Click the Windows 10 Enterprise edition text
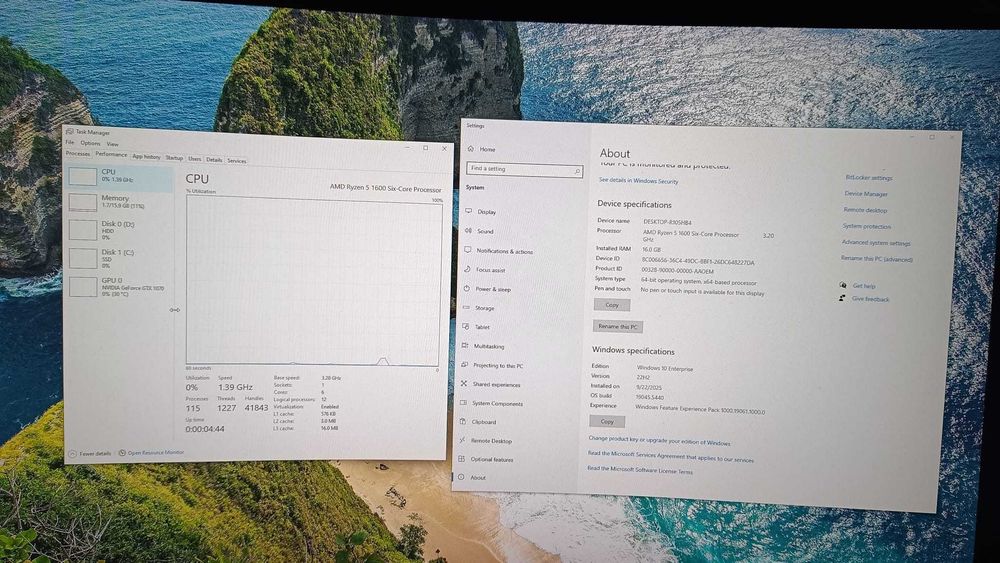Image resolution: width=1000 pixels, height=563 pixels. coord(665,368)
